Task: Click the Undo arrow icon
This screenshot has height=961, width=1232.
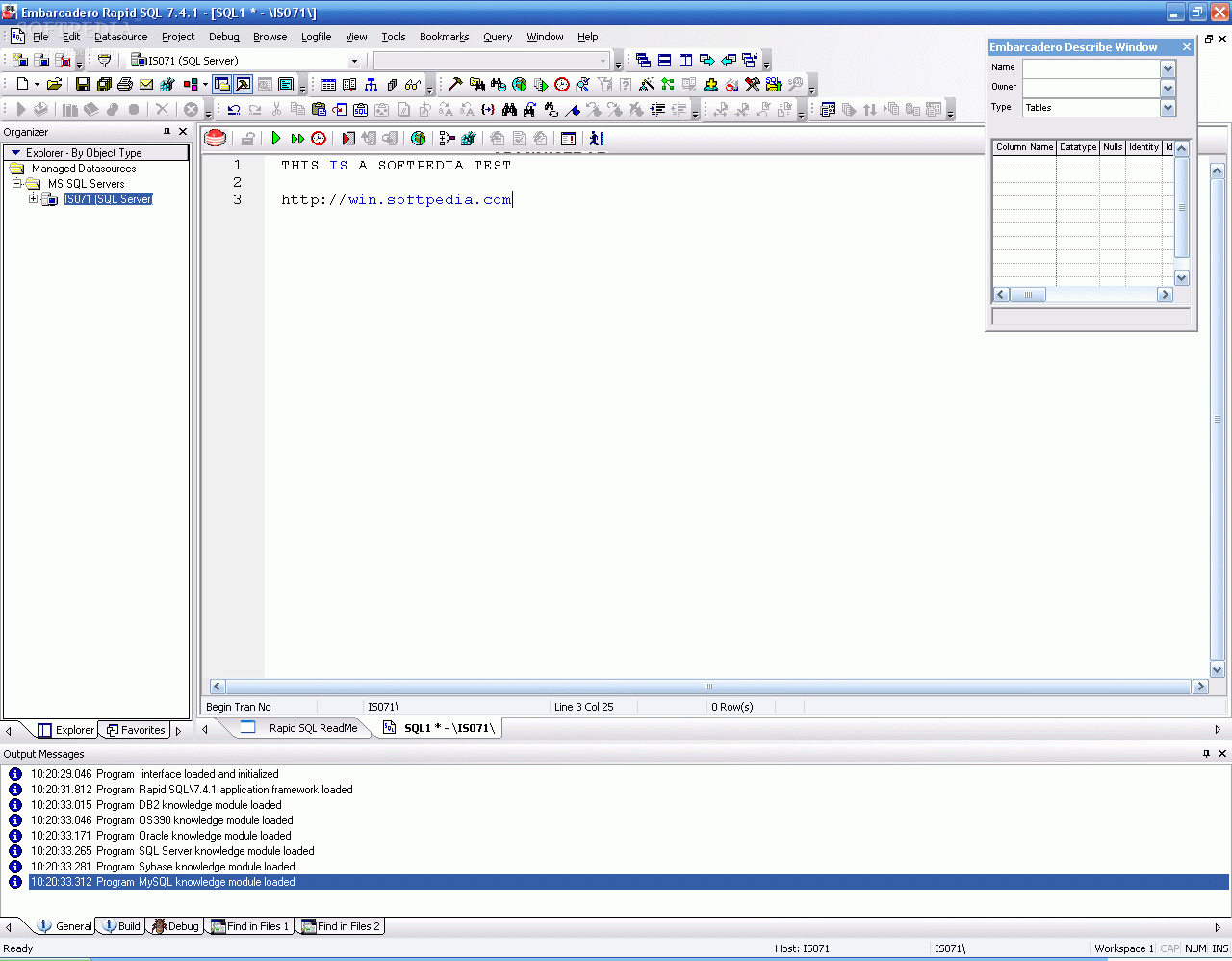Action: 234,110
